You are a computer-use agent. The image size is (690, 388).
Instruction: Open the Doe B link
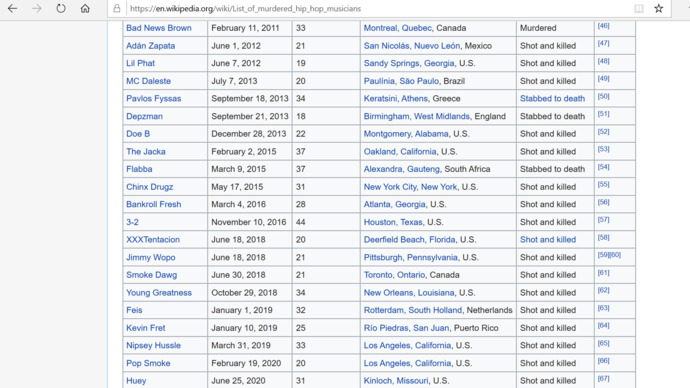click(138, 134)
